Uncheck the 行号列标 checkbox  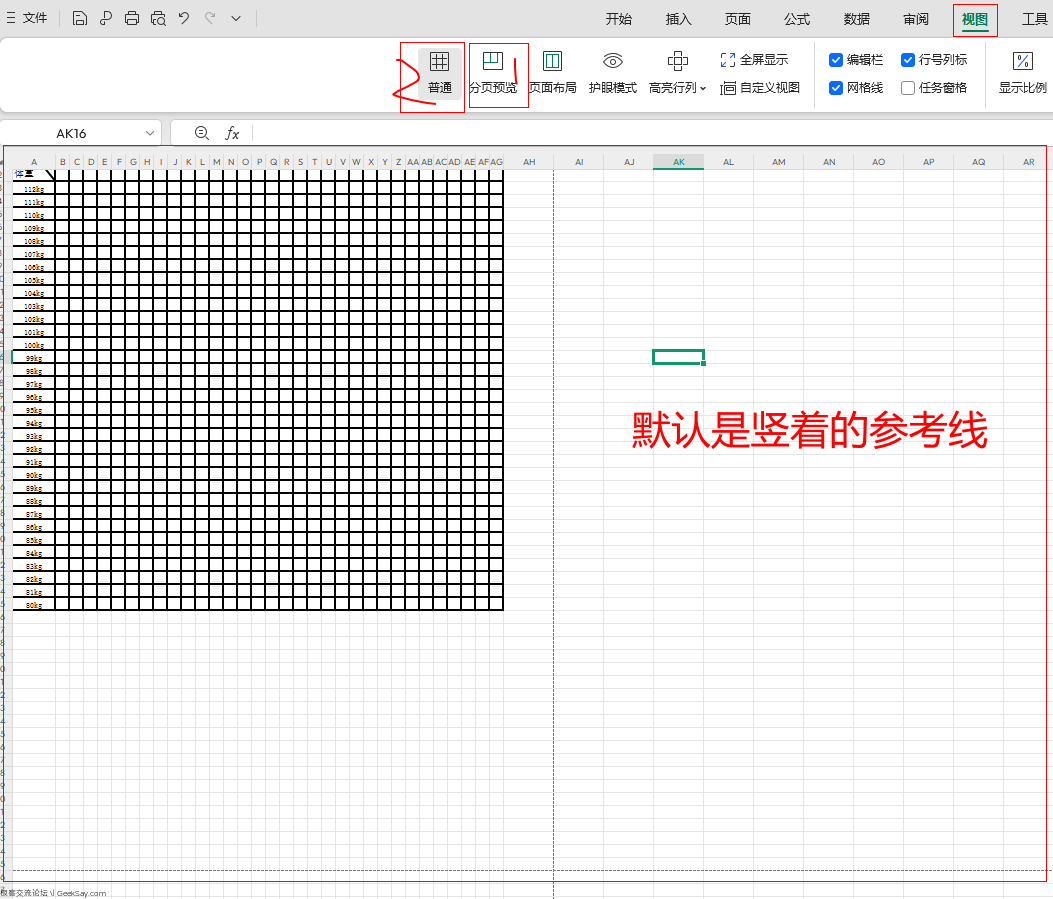(908, 60)
